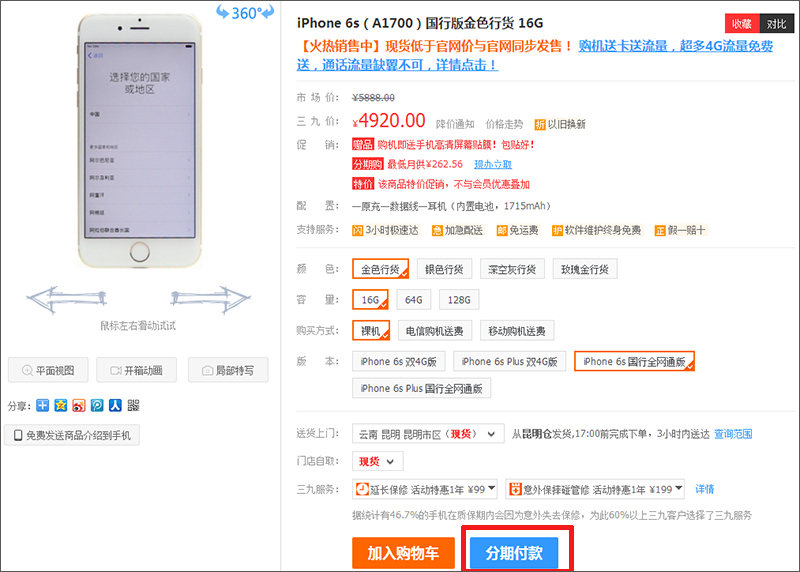Show the QR code share icon
This screenshot has height=572, width=800.
133,405
